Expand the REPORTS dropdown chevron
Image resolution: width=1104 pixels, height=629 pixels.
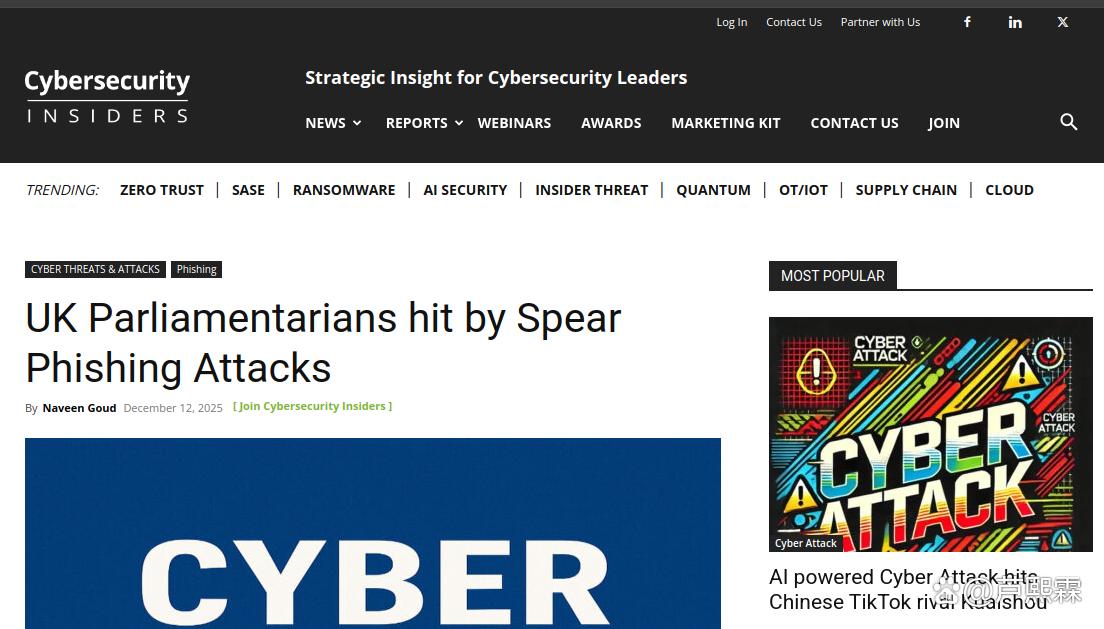[458, 123]
